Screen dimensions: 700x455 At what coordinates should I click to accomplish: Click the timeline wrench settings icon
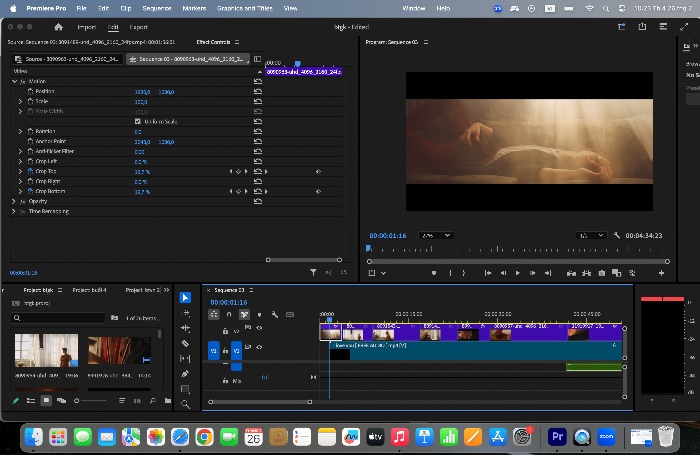click(x=275, y=315)
